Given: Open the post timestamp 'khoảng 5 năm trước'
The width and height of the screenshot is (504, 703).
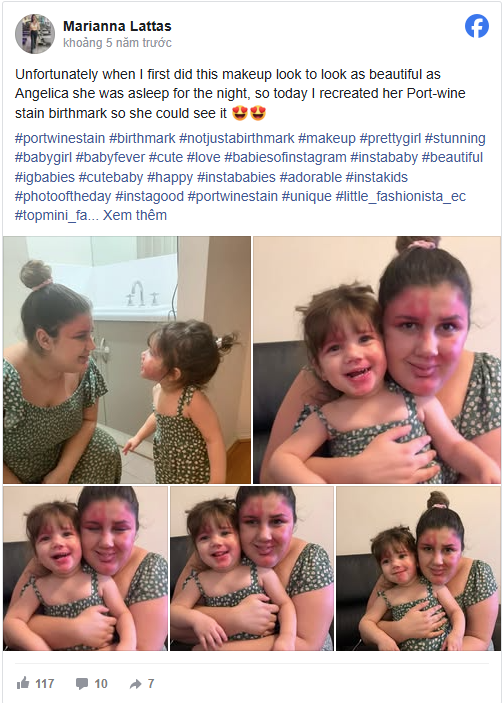Looking at the screenshot, I should [117, 43].
